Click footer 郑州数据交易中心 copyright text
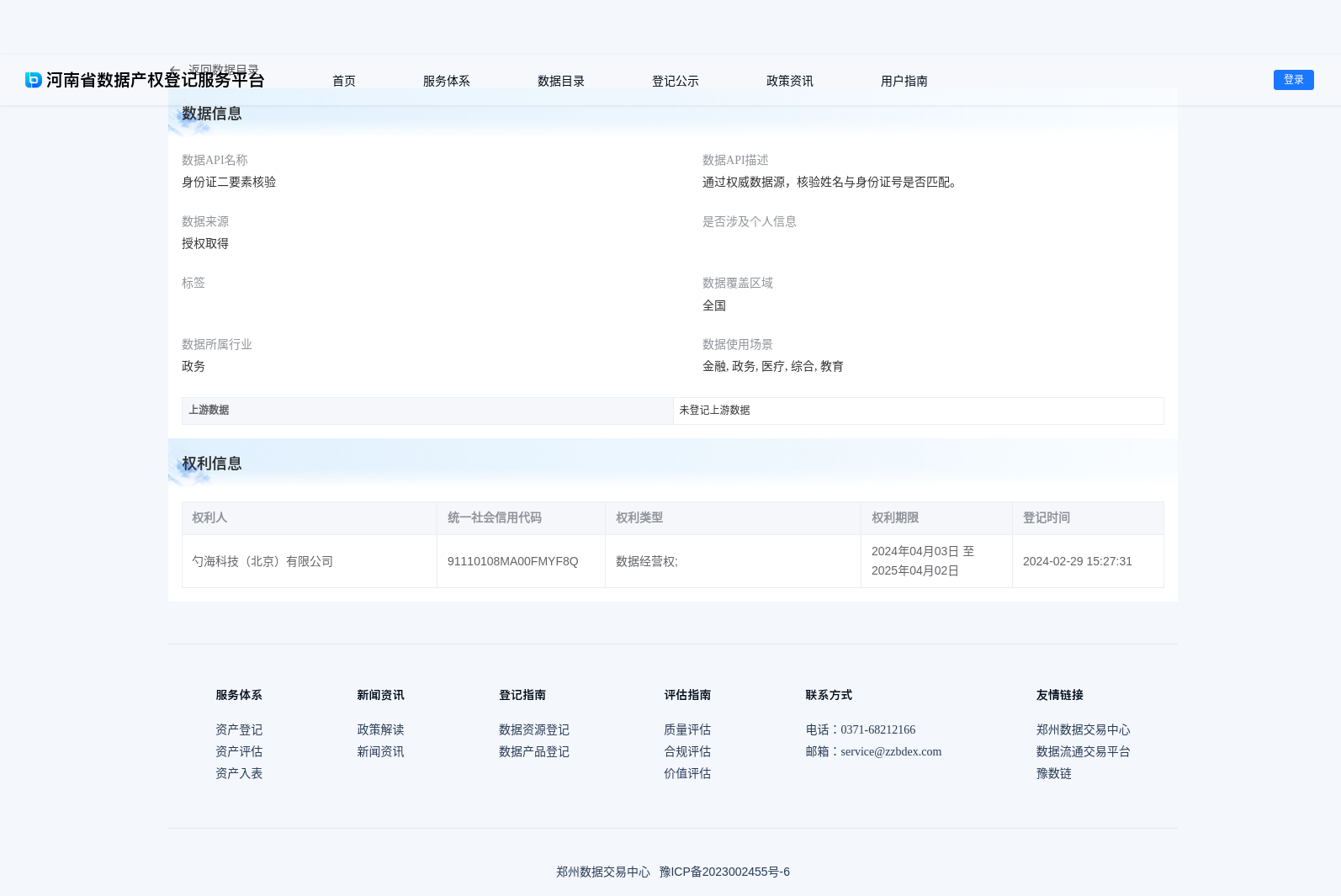 point(603,872)
